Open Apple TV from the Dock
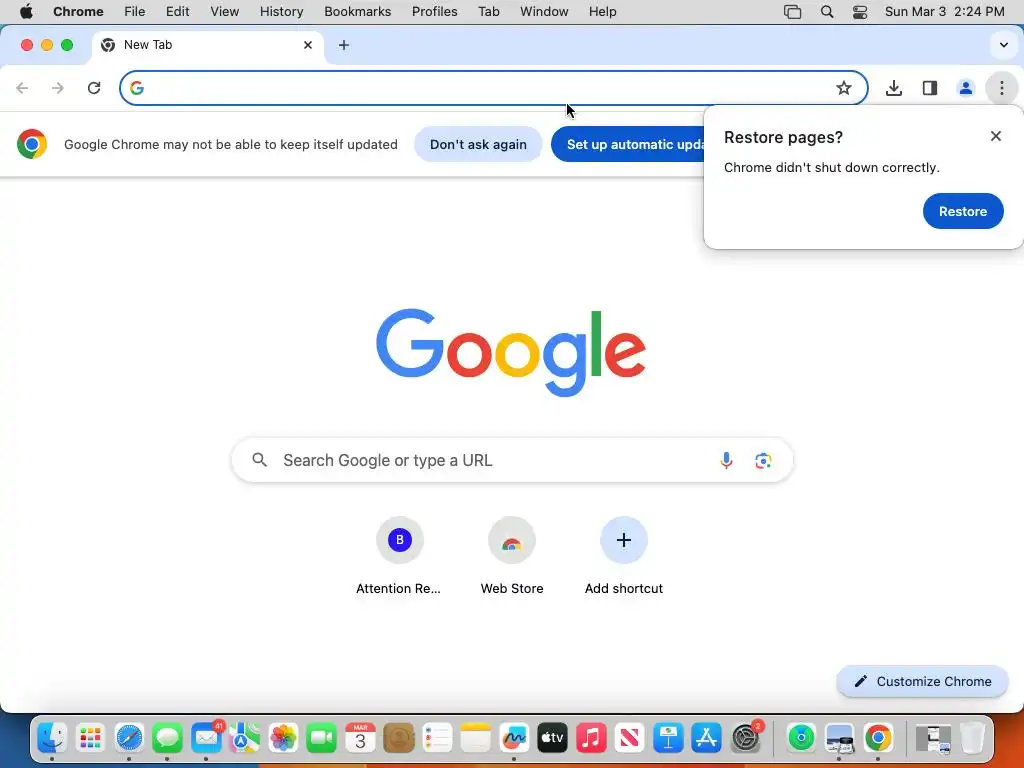Viewport: 1024px width, 768px height. [x=552, y=738]
